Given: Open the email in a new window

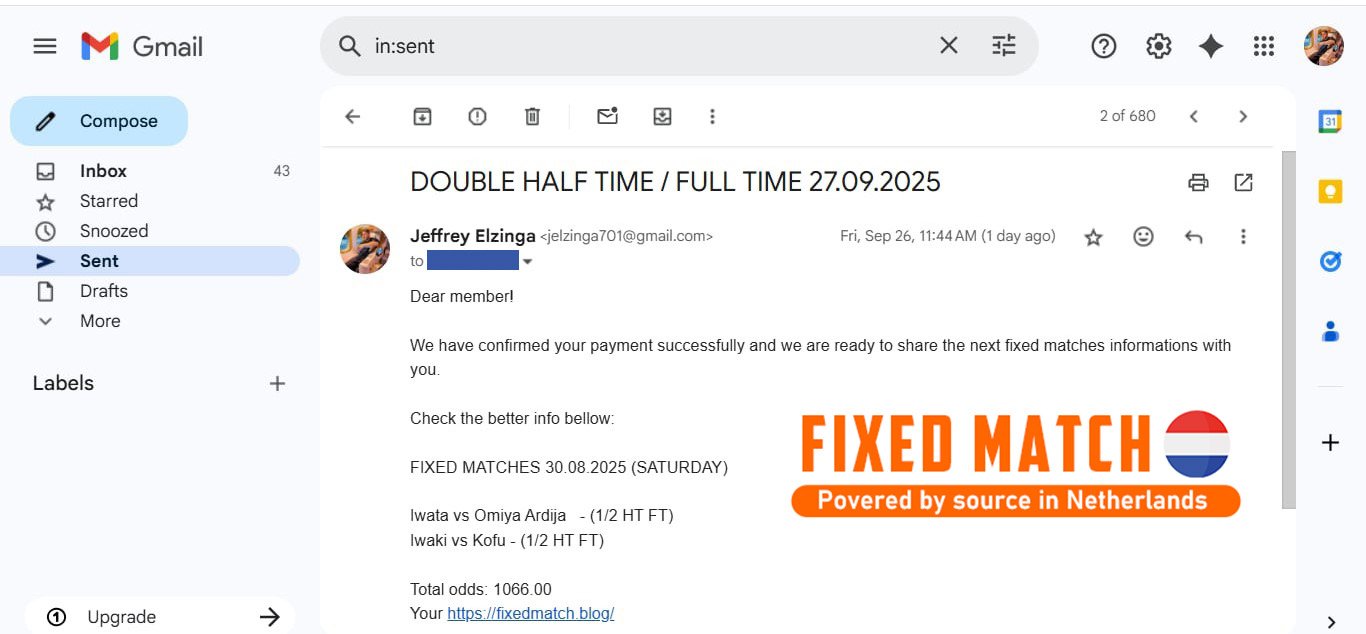Looking at the screenshot, I should coord(1243,182).
